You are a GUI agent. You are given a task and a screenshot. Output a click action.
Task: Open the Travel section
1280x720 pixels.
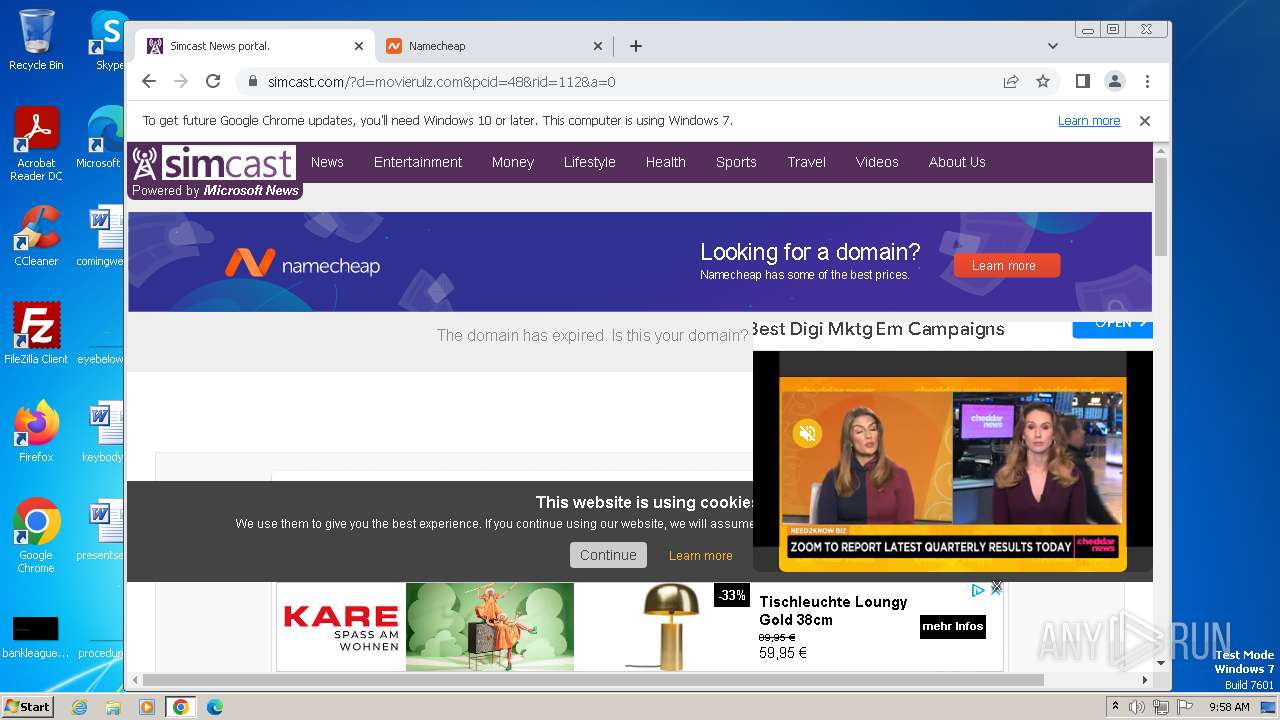point(806,162)
